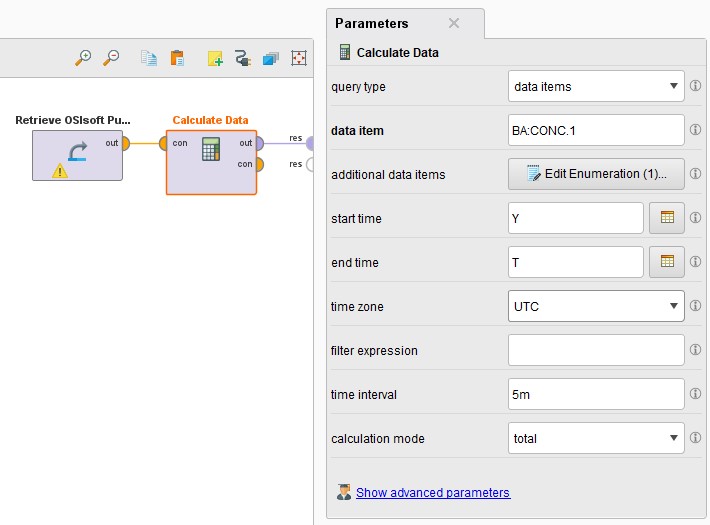Click the copy icon in the toolbar
The image size is (710, 525).
pos(148,58)
